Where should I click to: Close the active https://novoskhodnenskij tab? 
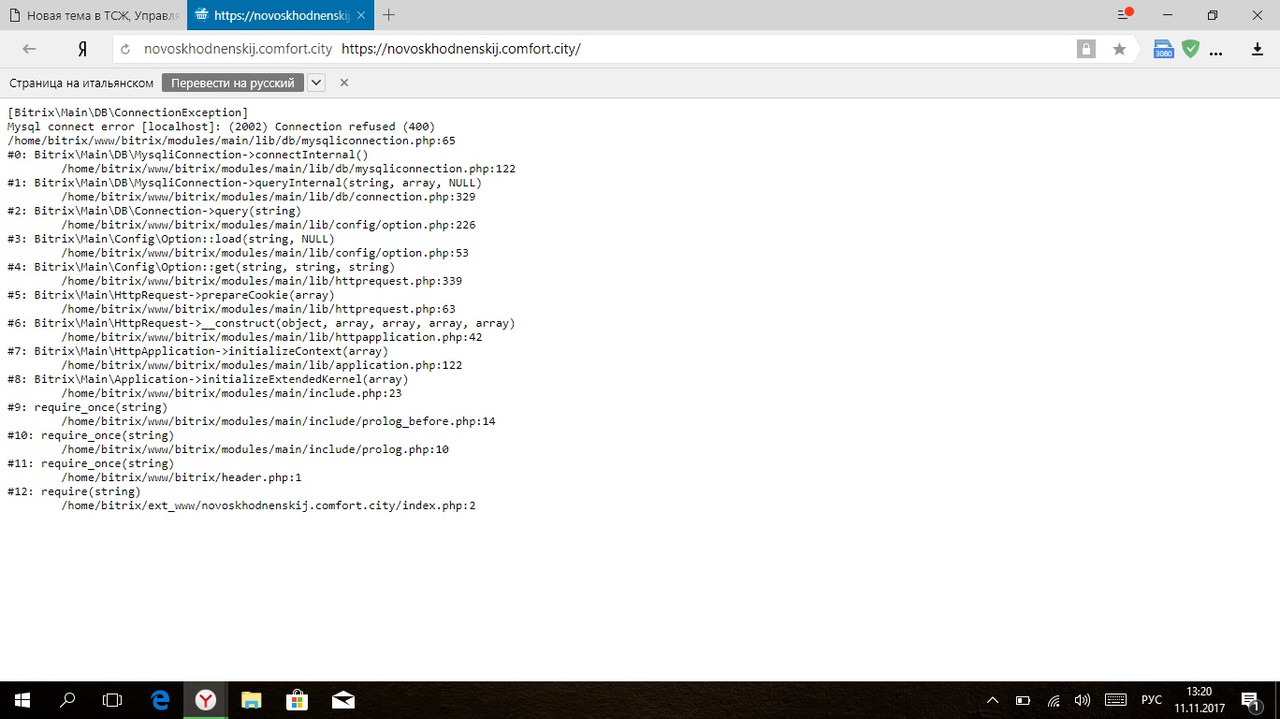coord(362,15)
